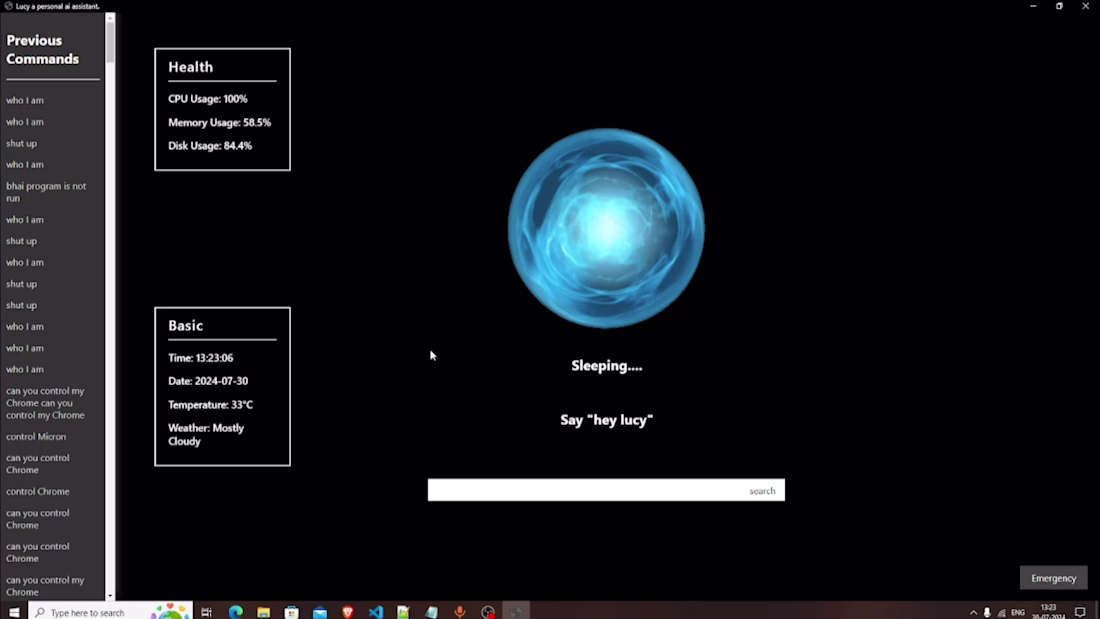Open the orange microphone app in the taskbar

tap(460, 612)
